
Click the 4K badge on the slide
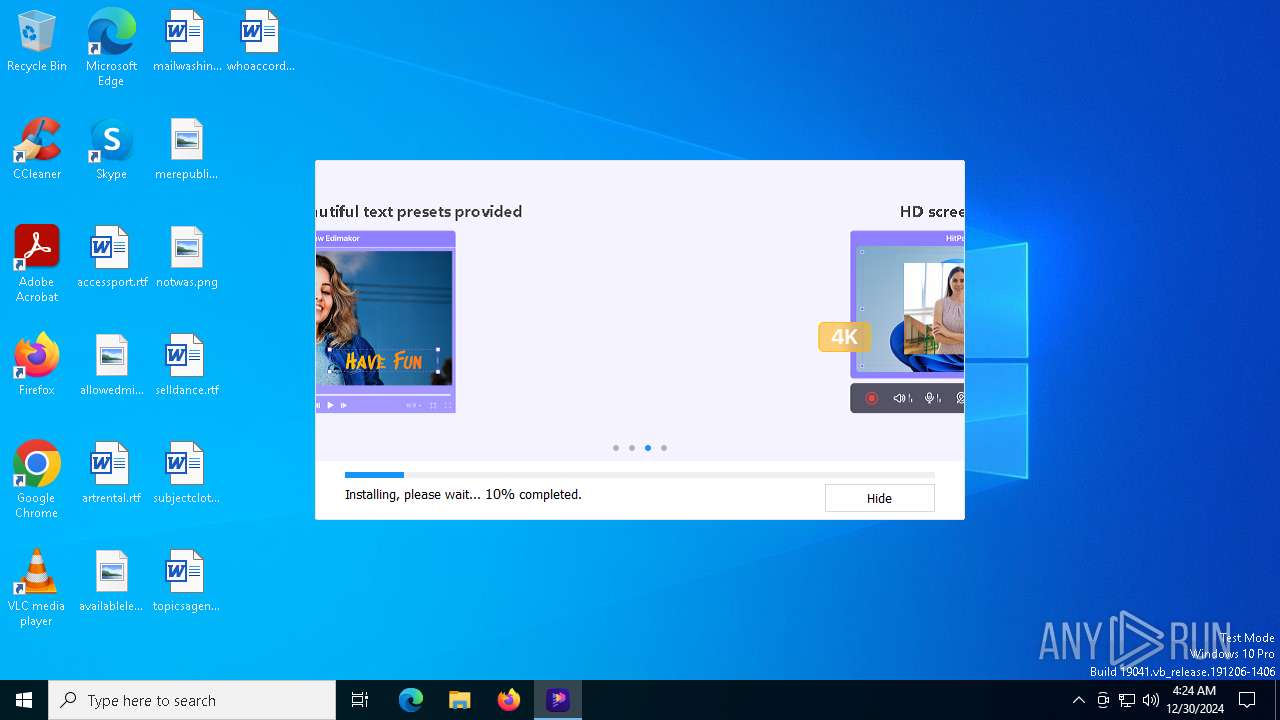pos(844,337)
